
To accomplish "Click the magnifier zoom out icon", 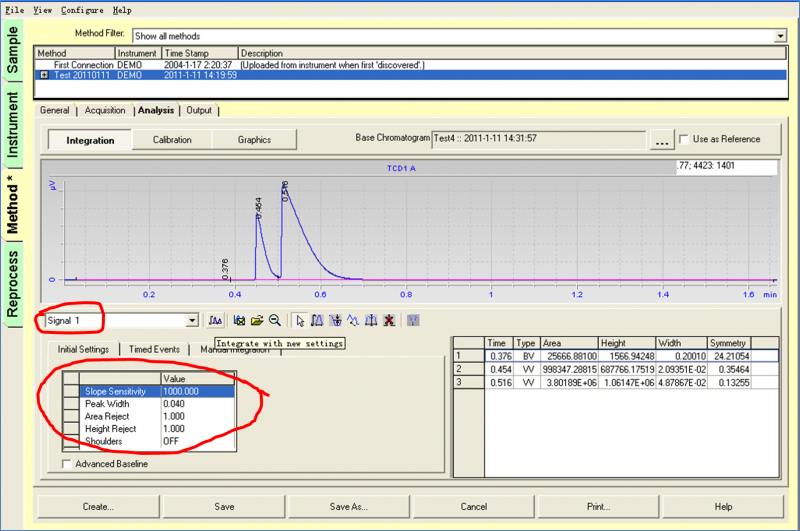I will 274,320.
